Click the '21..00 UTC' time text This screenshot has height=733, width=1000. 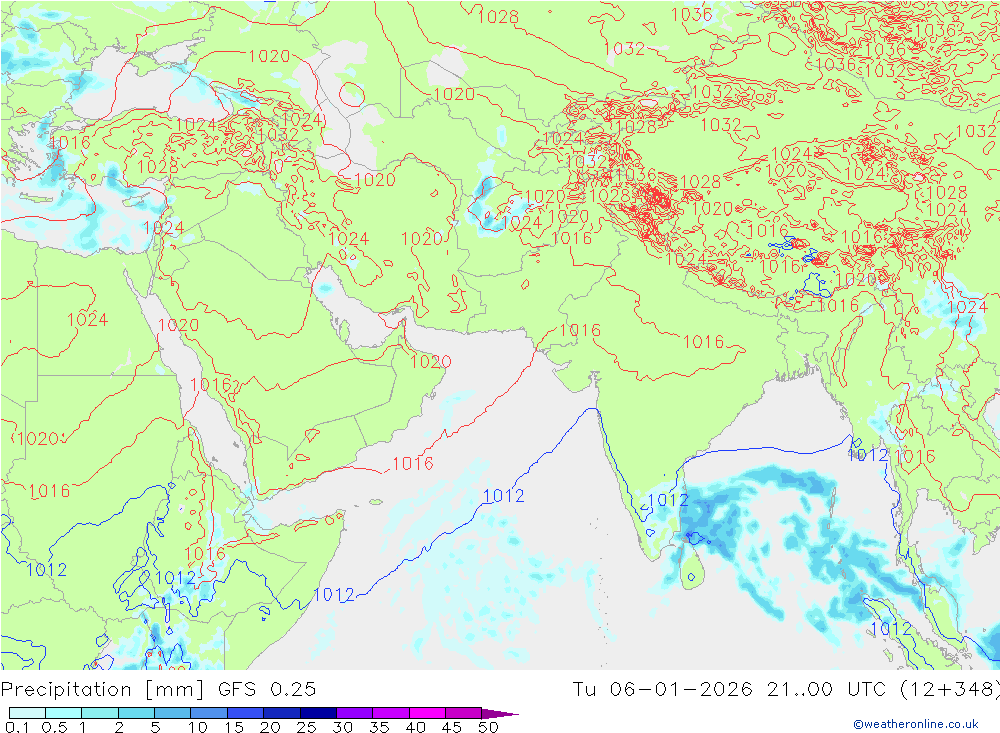pos(827,689)
